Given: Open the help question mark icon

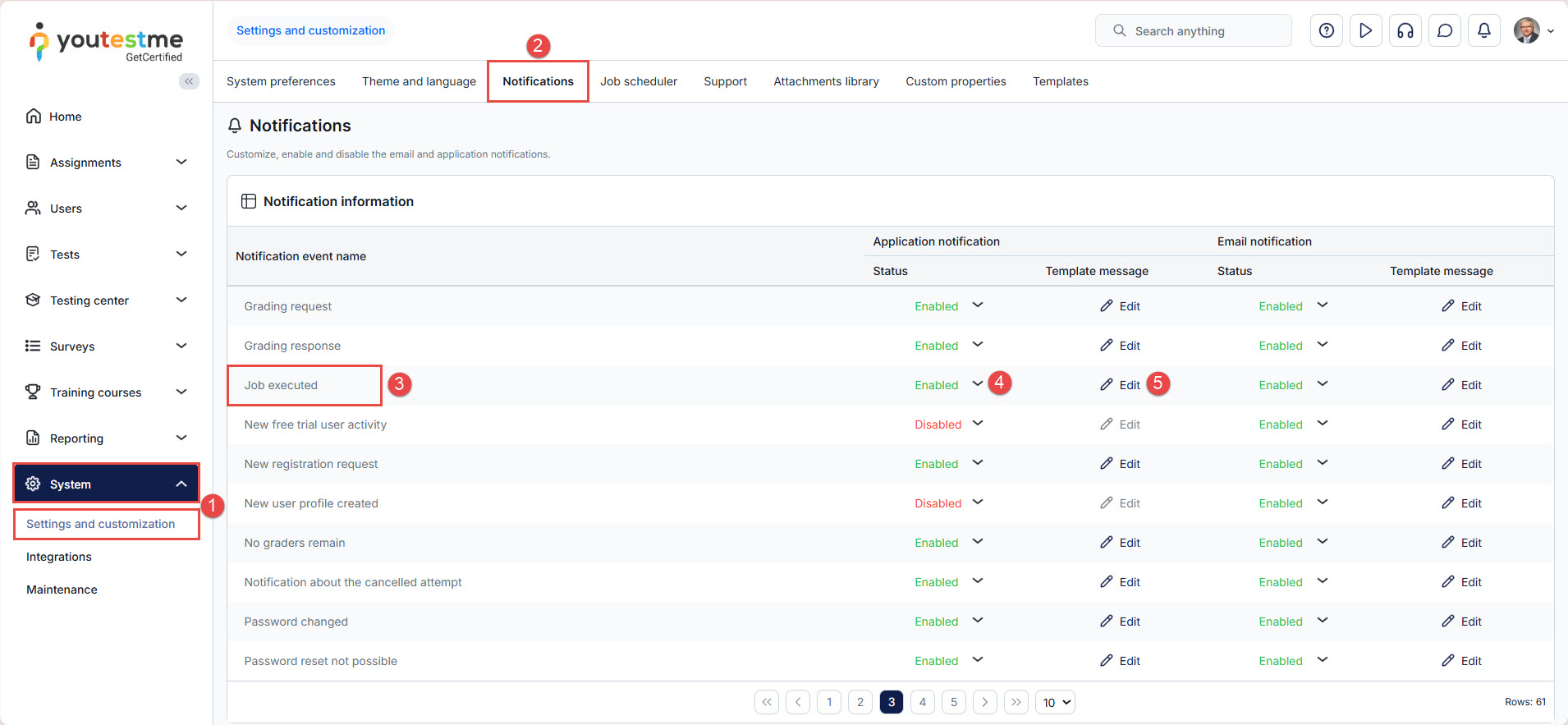Looking at the screenshot, I should (1326, 30).
